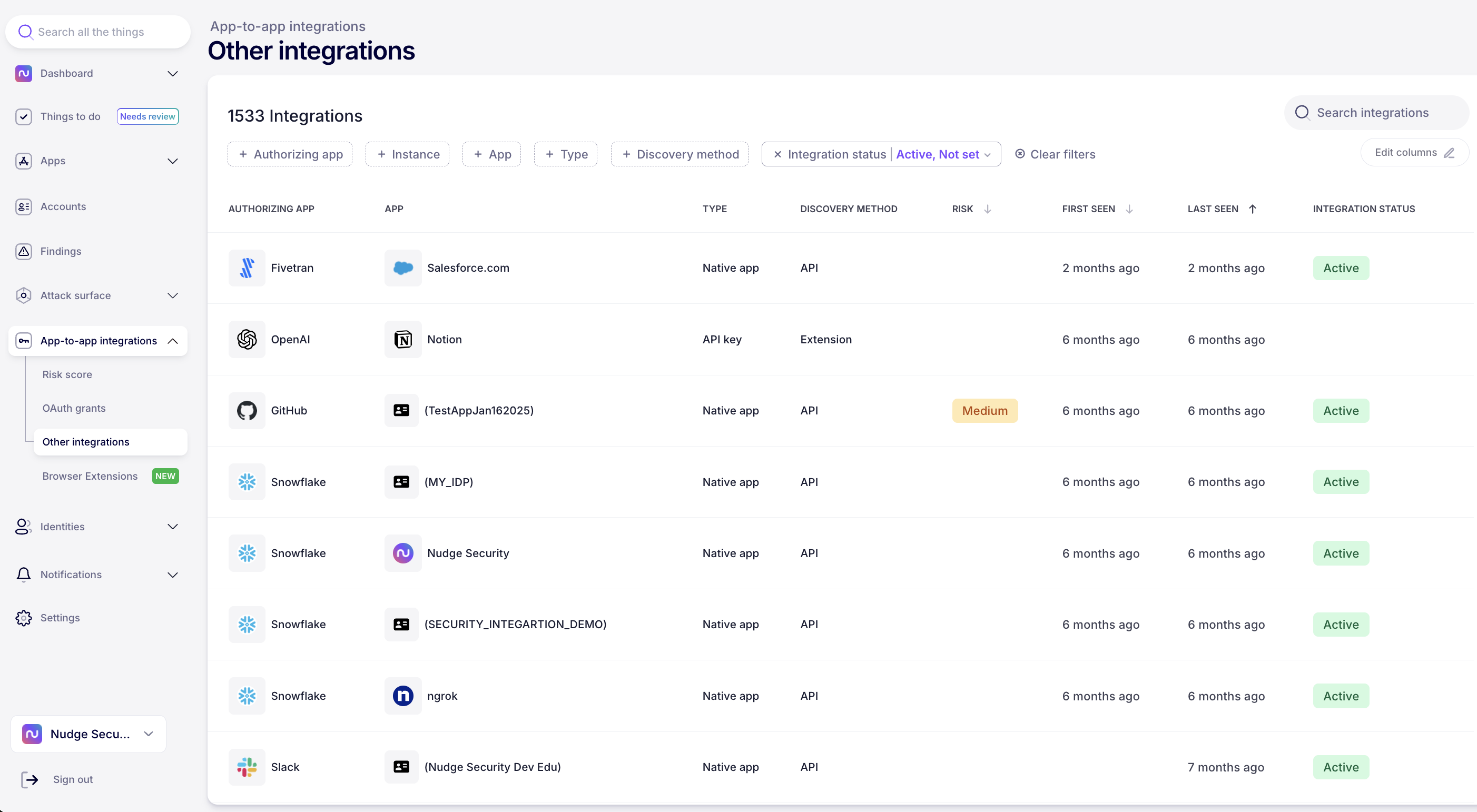Viewport: 1477px width, 812px height.
Task: Click the Notion app icon
Action: pyautogui.click(x=402, y=339)
